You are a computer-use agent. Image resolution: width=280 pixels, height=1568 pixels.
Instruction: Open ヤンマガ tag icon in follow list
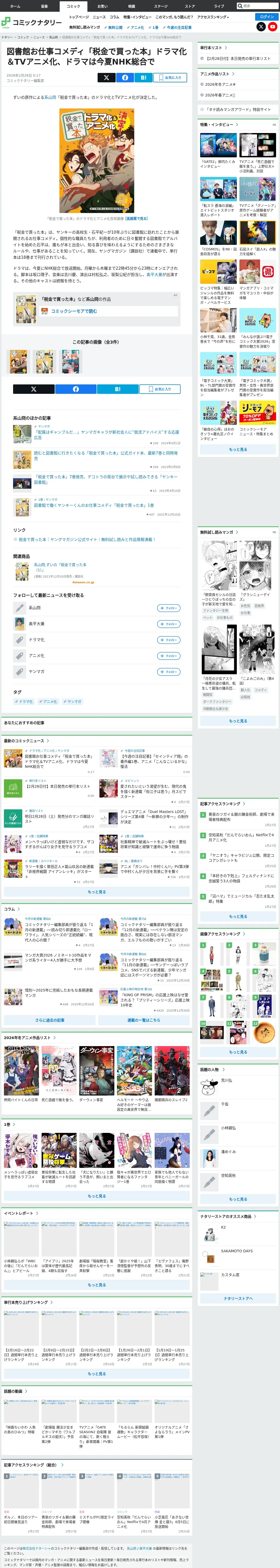(x=20, y=671)
